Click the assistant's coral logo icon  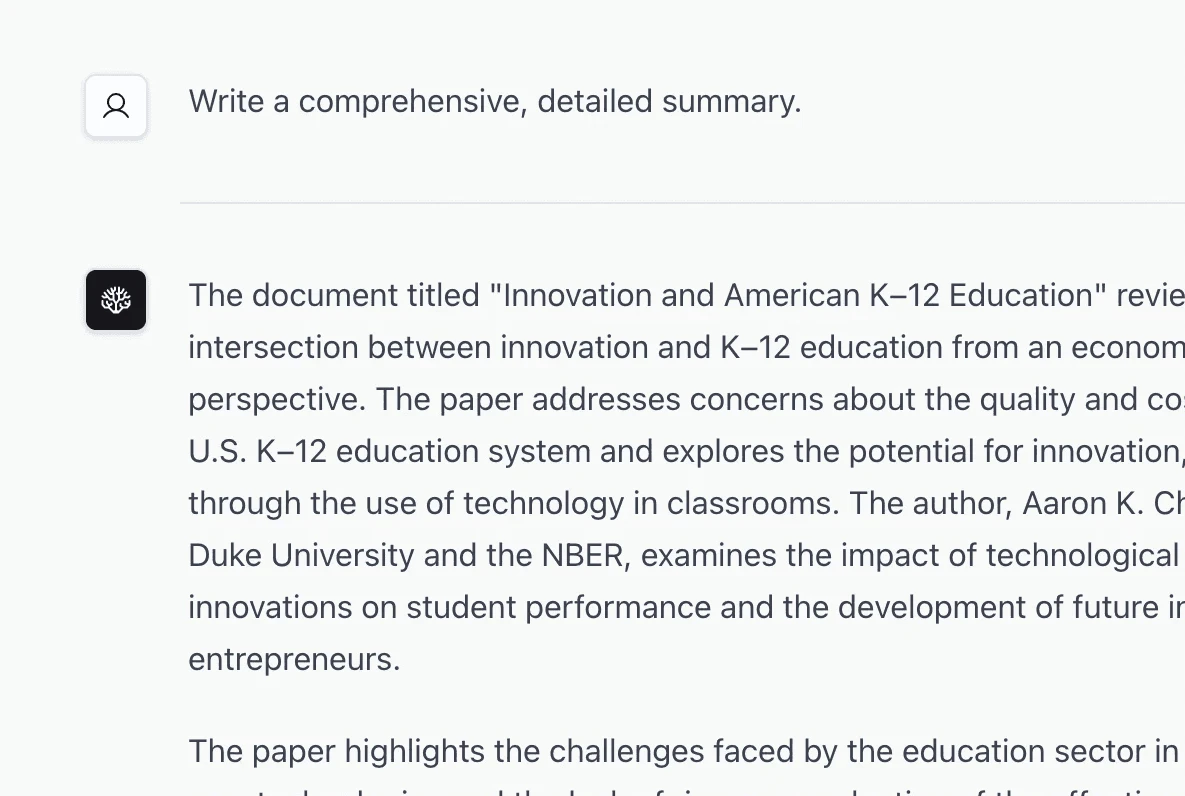click(116, 299)
